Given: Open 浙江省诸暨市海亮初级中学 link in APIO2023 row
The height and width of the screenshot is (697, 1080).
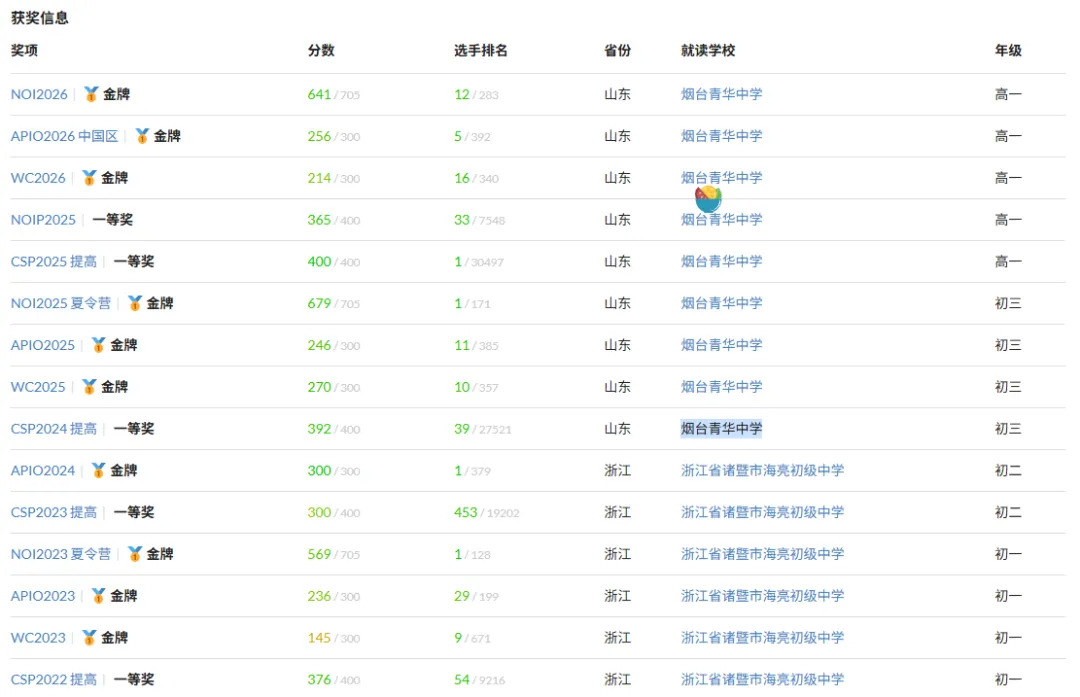Looking at the screenshot, I should pyautogui.click(x=762, y=596).
